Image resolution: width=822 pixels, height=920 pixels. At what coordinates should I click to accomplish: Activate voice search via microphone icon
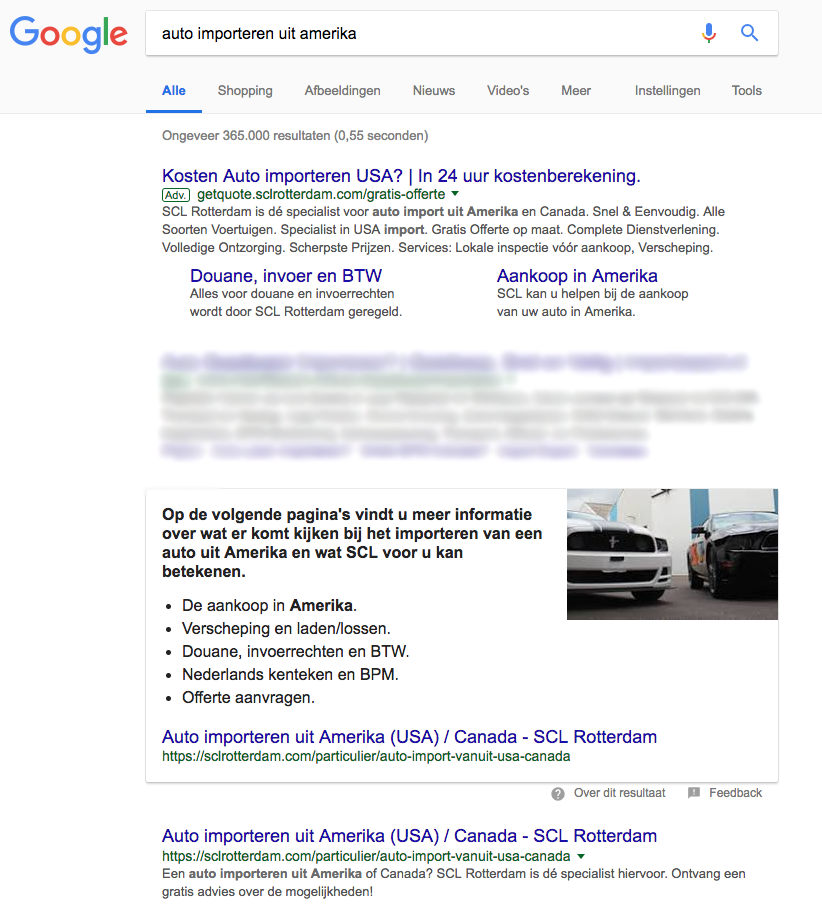click(709, 33)
